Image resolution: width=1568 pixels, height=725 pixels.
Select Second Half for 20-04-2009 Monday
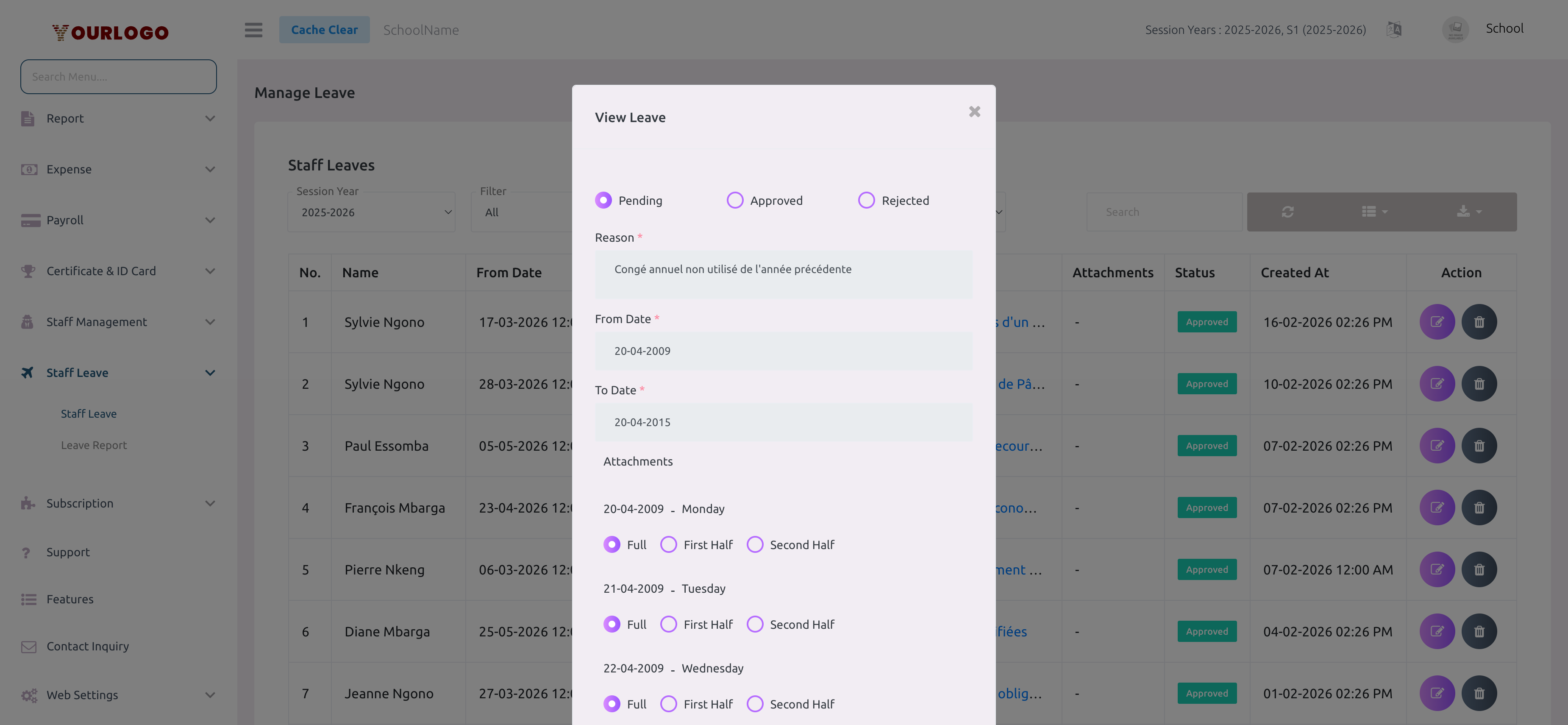pyautogui.click(x=755, y=544)
